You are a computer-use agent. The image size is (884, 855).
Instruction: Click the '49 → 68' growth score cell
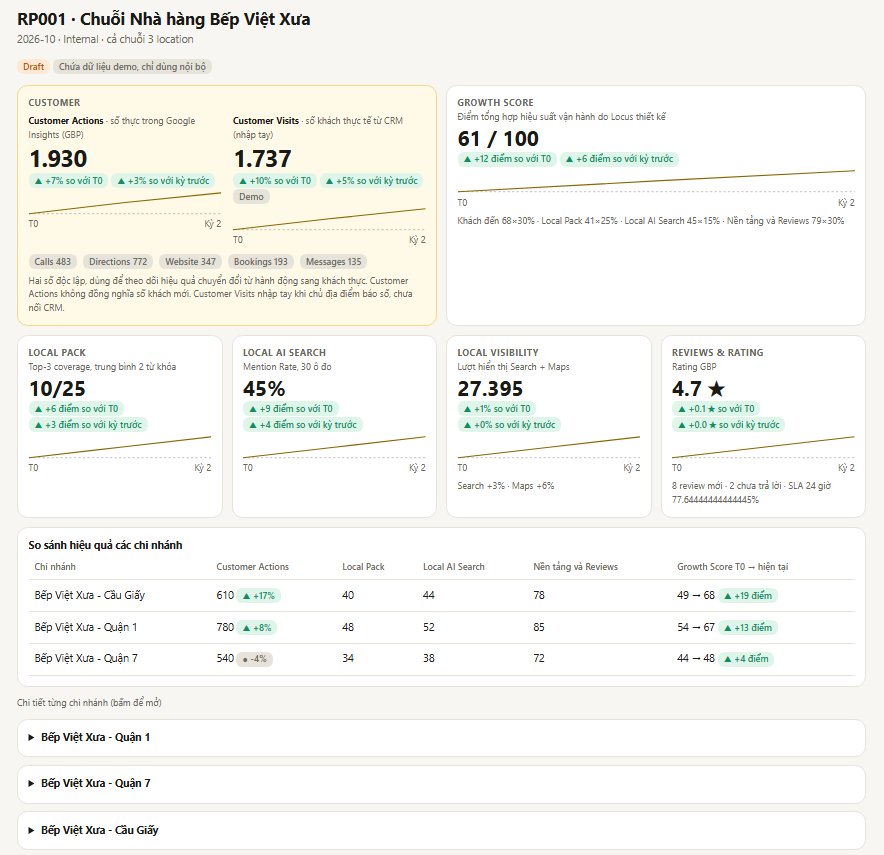click(696, 596)
